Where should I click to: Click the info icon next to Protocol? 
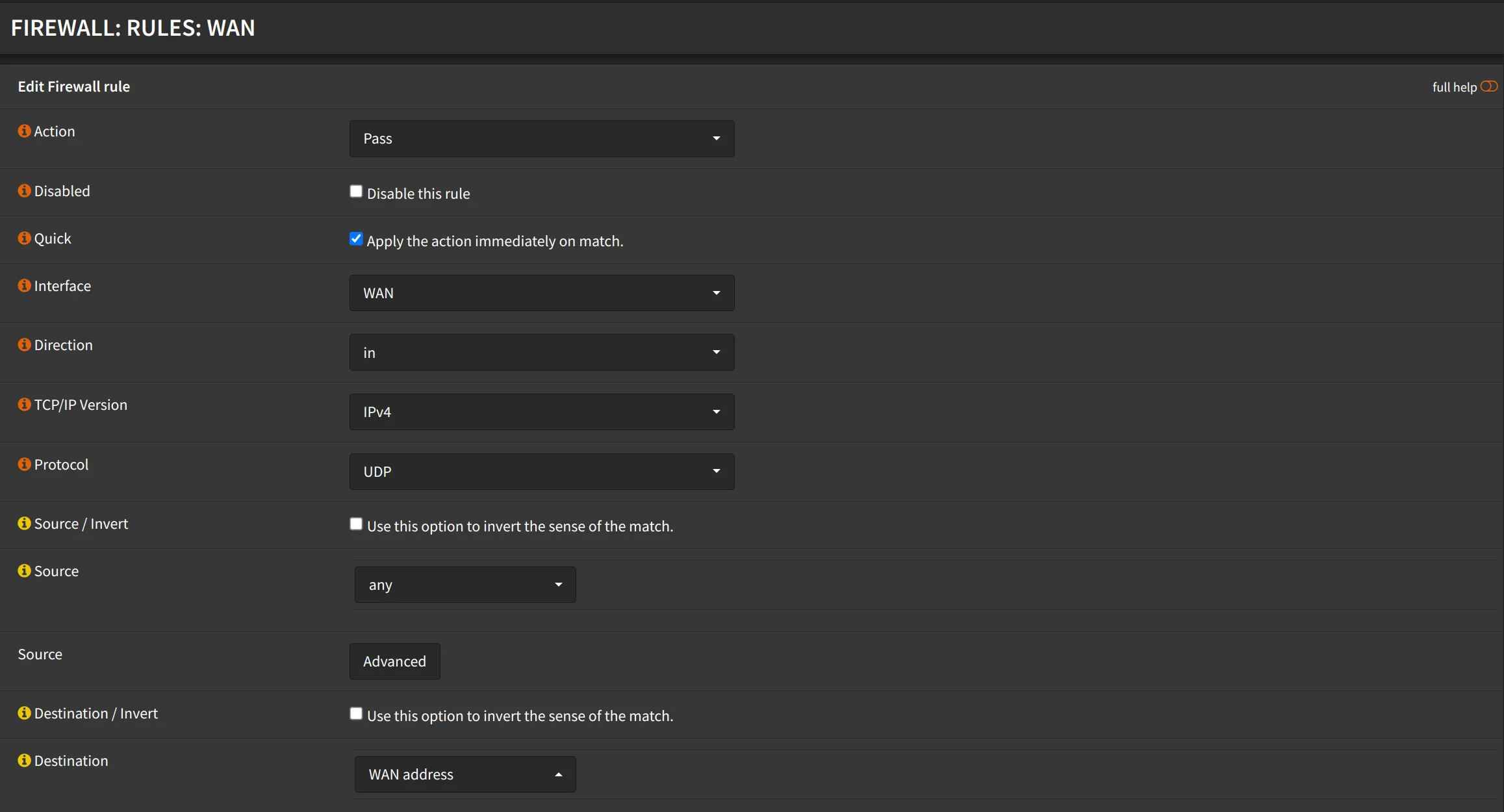click(24, 464)
